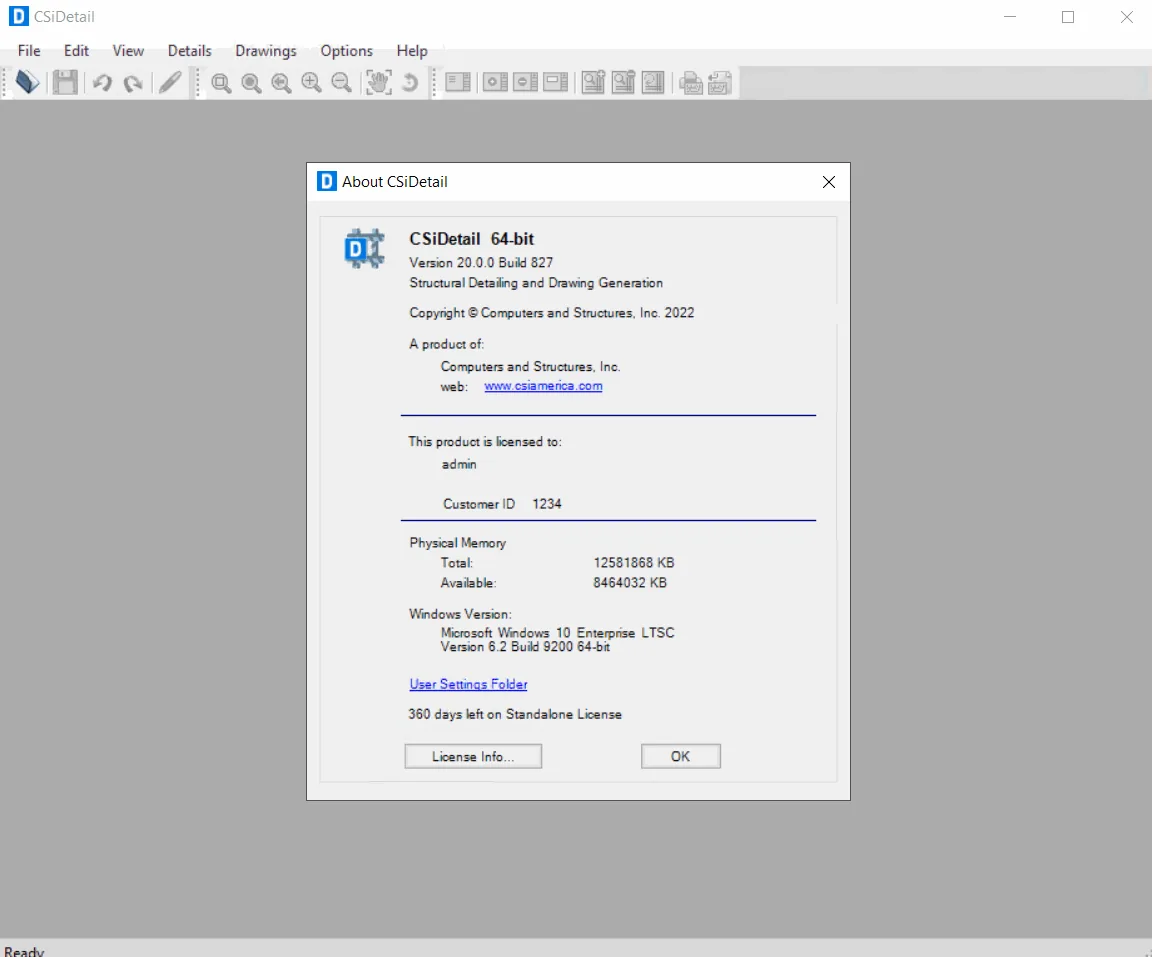Click the licensed user name 'admin'
The height and width of the screenshot is (957, 1152).
(x=459, y=464)
